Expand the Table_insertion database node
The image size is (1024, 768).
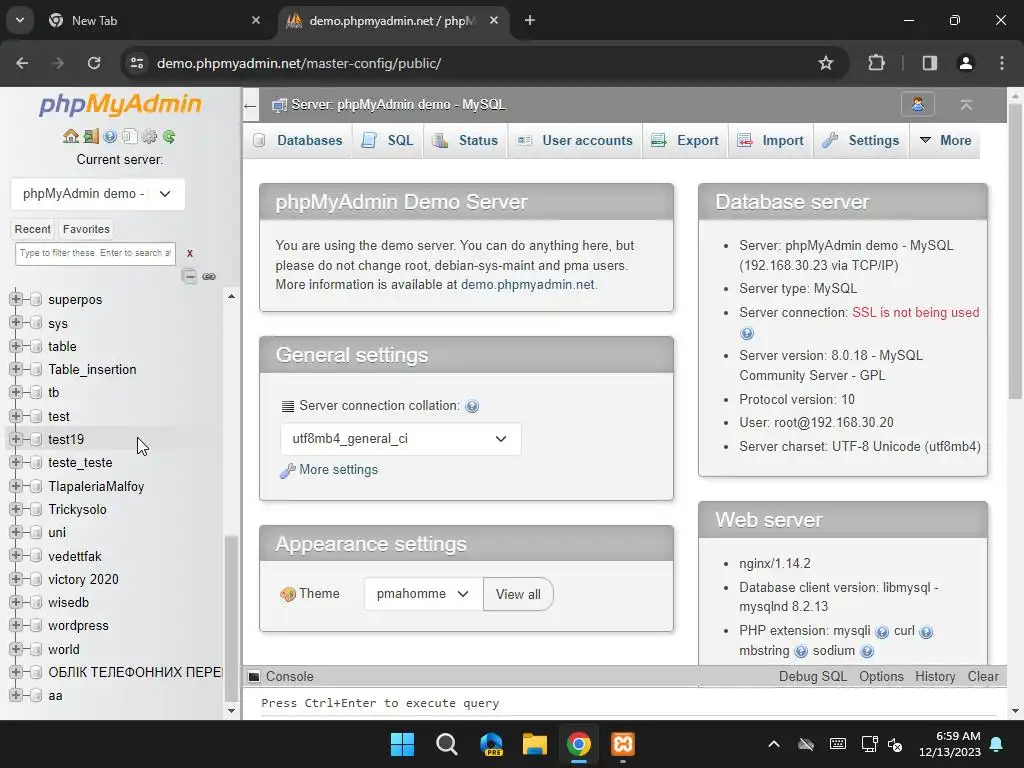coord(16,369)
